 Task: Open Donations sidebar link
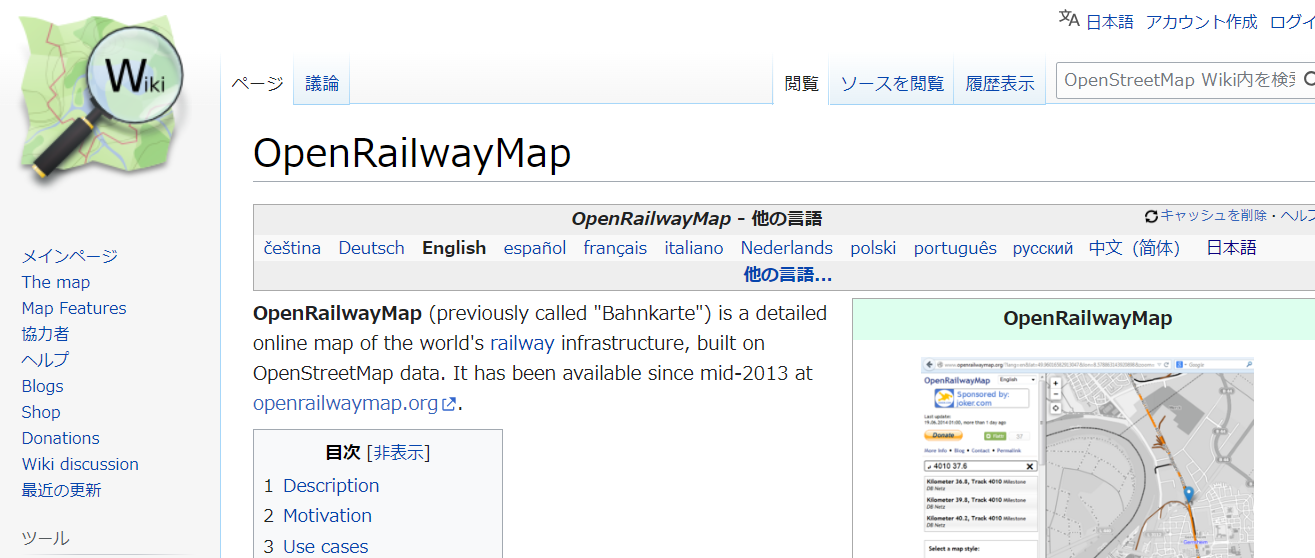click(x=61, y=438)
